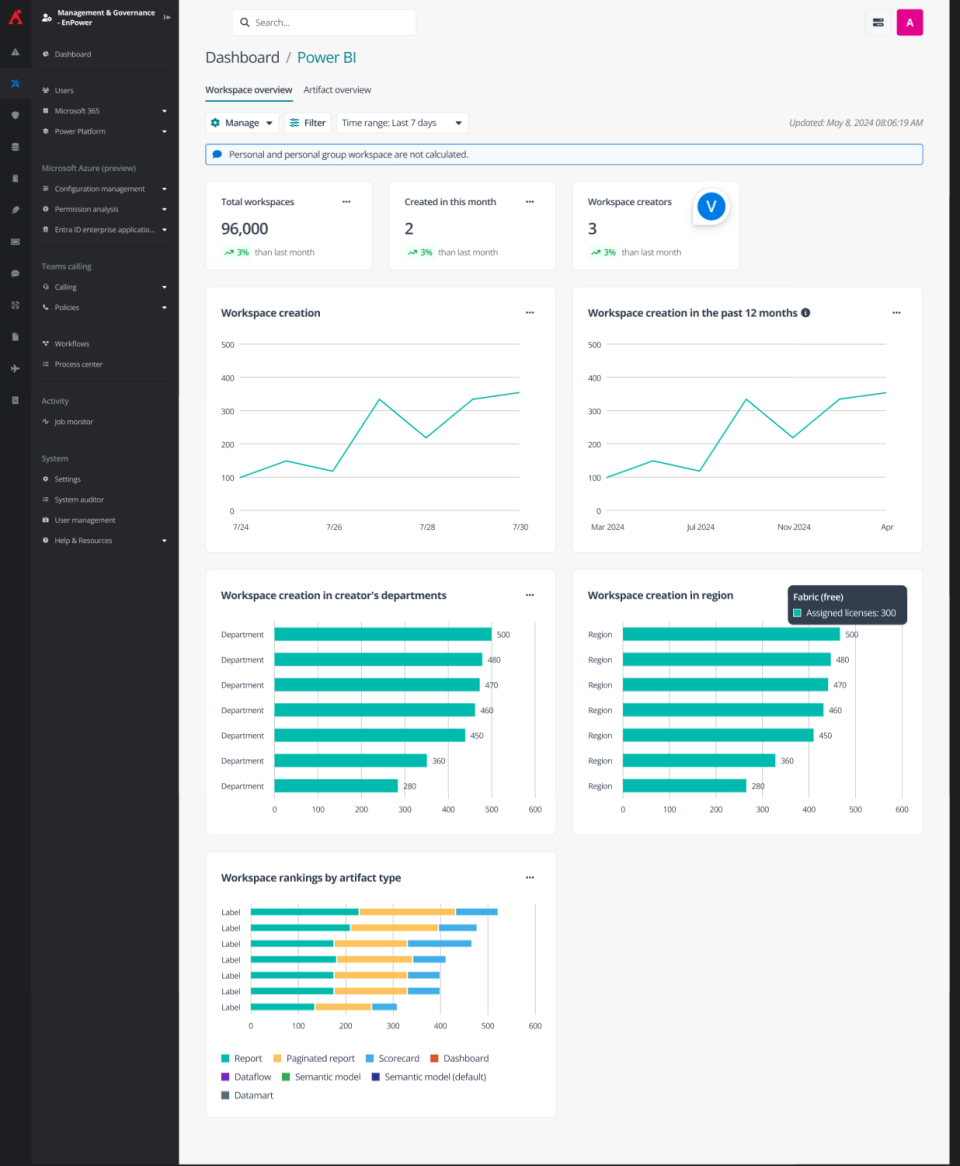Click the search magnifier icon
960x1166 pixels.
click(245, 22)
